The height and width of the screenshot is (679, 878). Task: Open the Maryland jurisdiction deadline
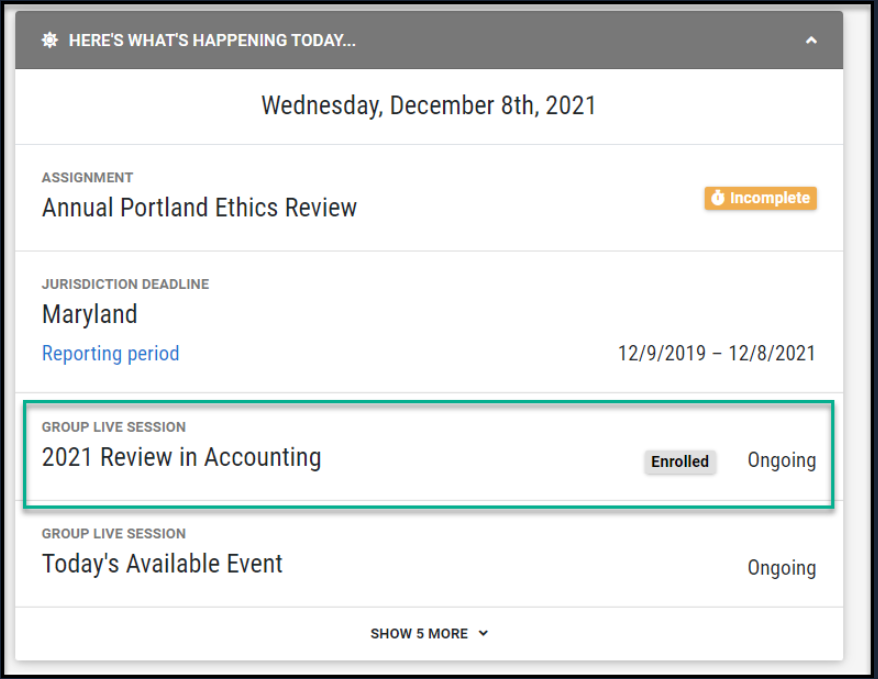click(89, 314)
